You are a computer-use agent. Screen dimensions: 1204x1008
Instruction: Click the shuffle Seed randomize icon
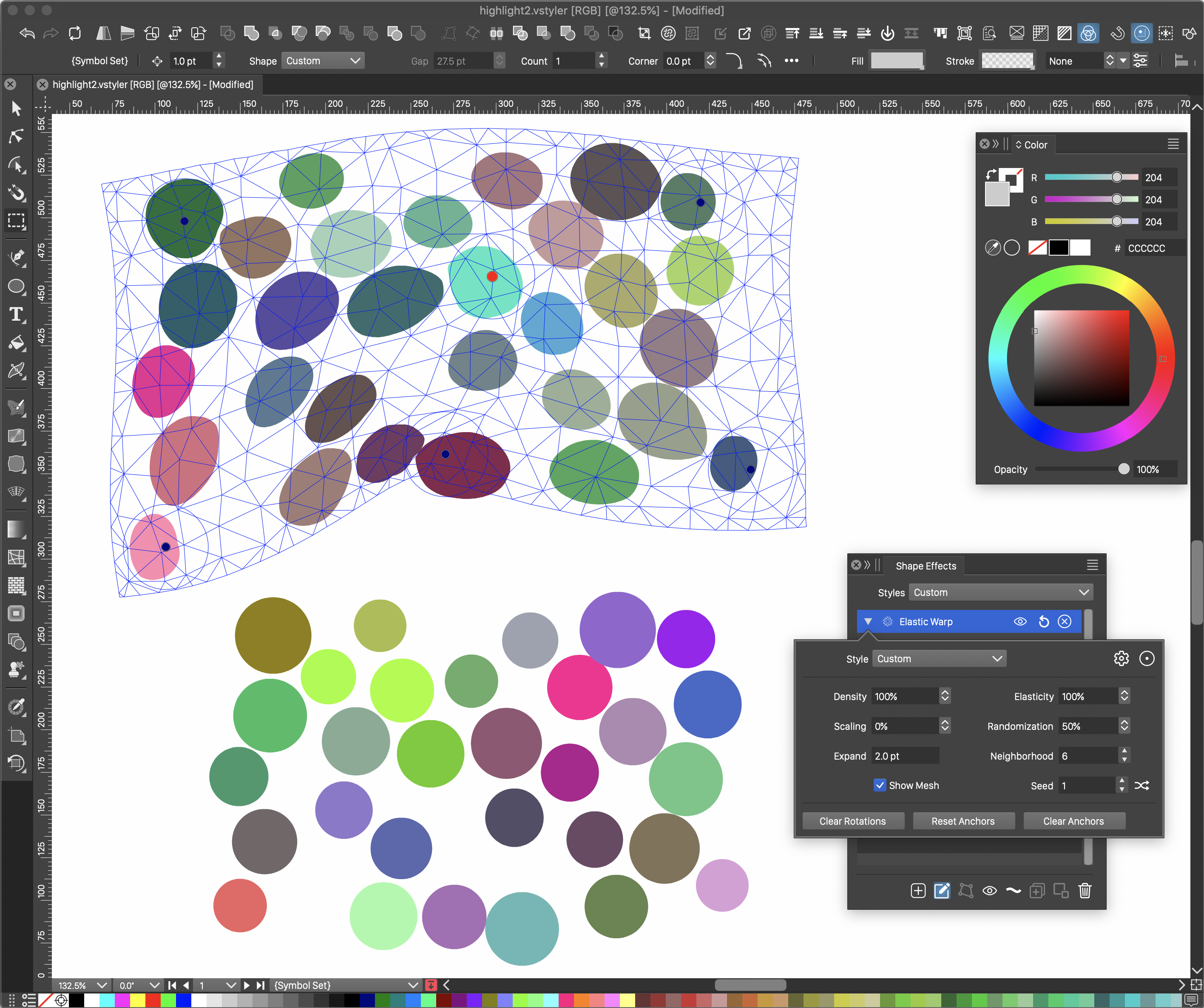(x=1142, y=786)
